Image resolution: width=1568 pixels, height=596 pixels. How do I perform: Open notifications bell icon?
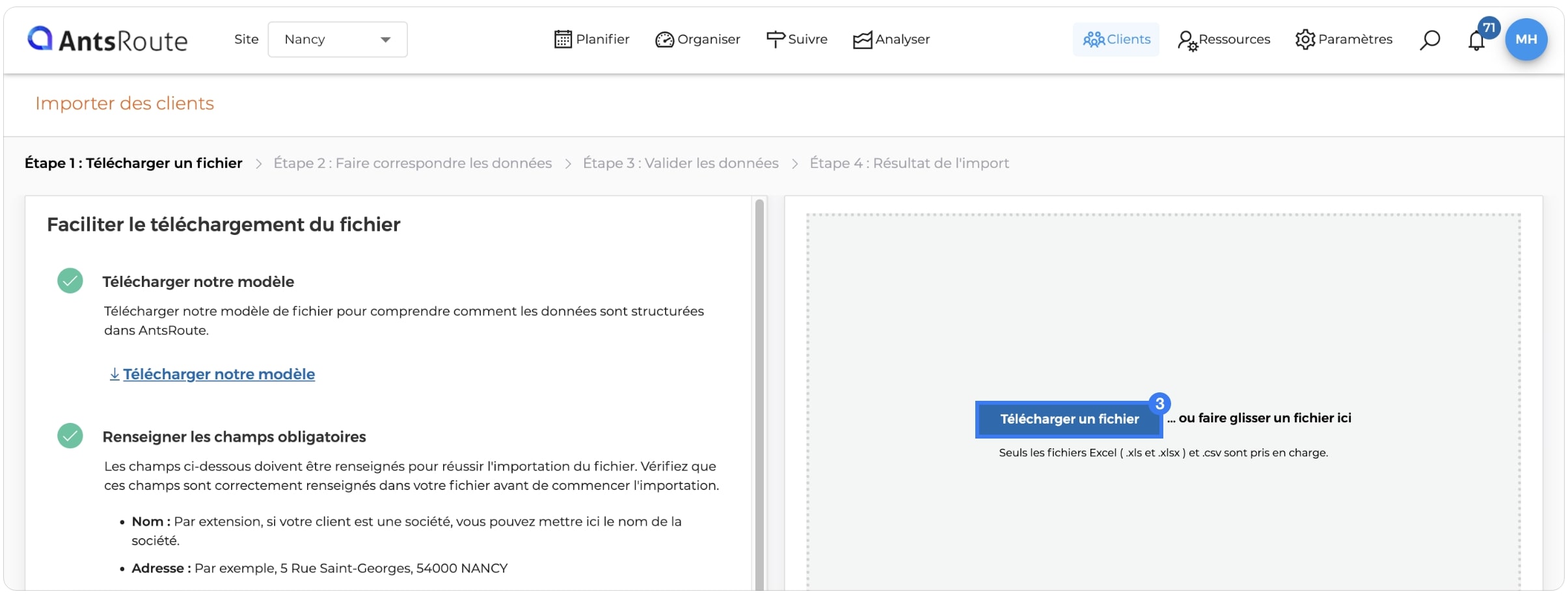pyautogui.click(x=1476, y=41)
